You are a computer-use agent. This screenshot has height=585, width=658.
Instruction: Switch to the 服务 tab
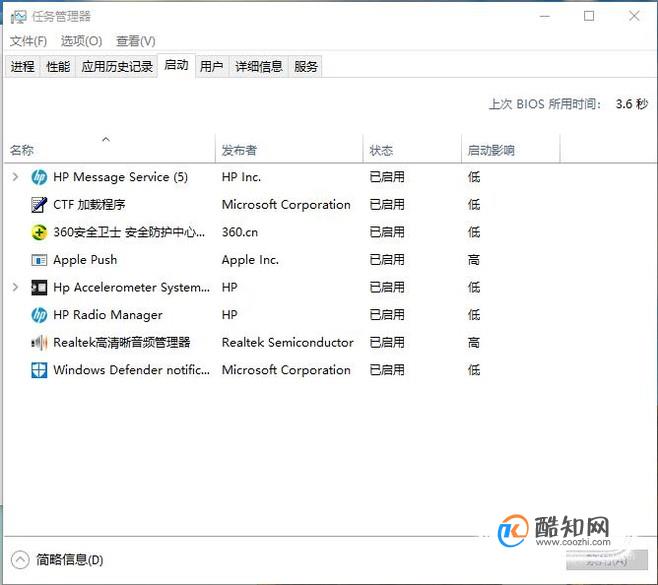click(306, 66)
